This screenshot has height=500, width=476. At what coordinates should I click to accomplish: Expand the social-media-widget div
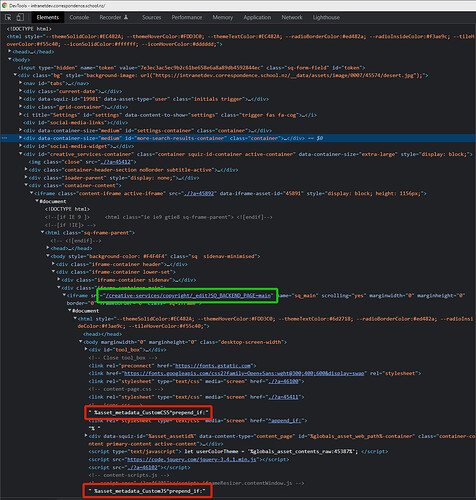[x=21, y=146]
